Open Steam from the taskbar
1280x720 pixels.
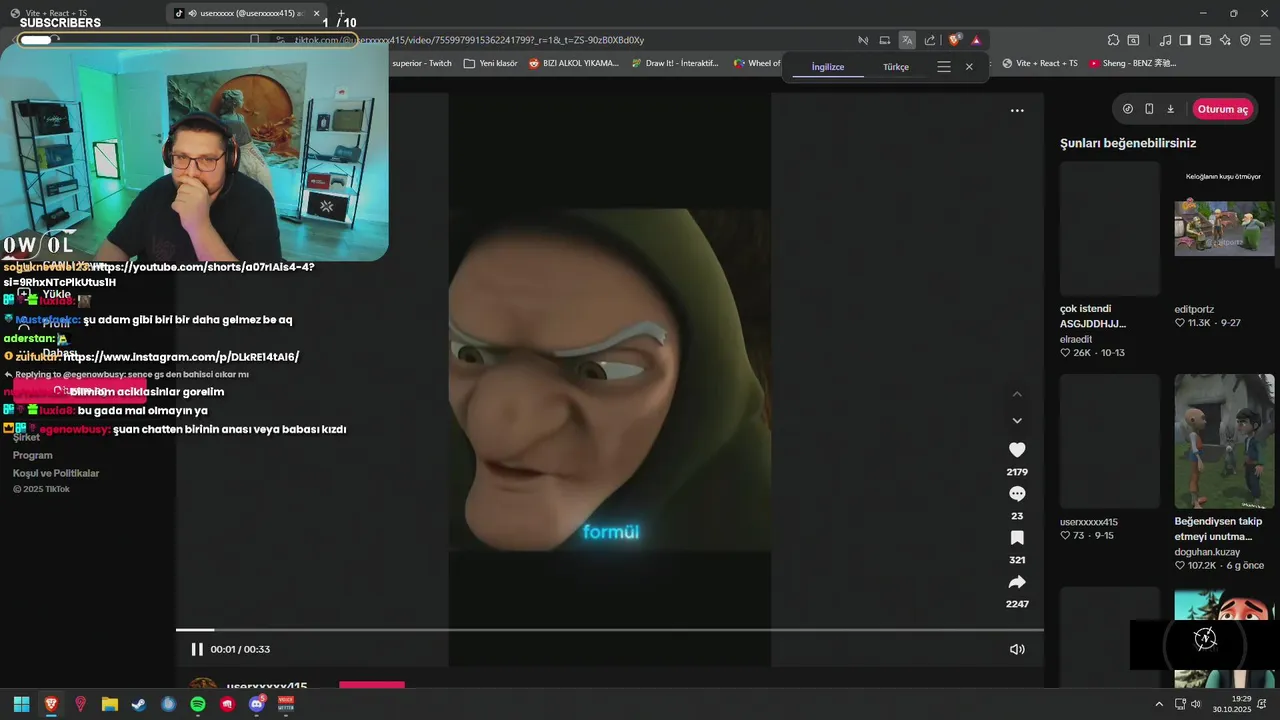[139, 704]
